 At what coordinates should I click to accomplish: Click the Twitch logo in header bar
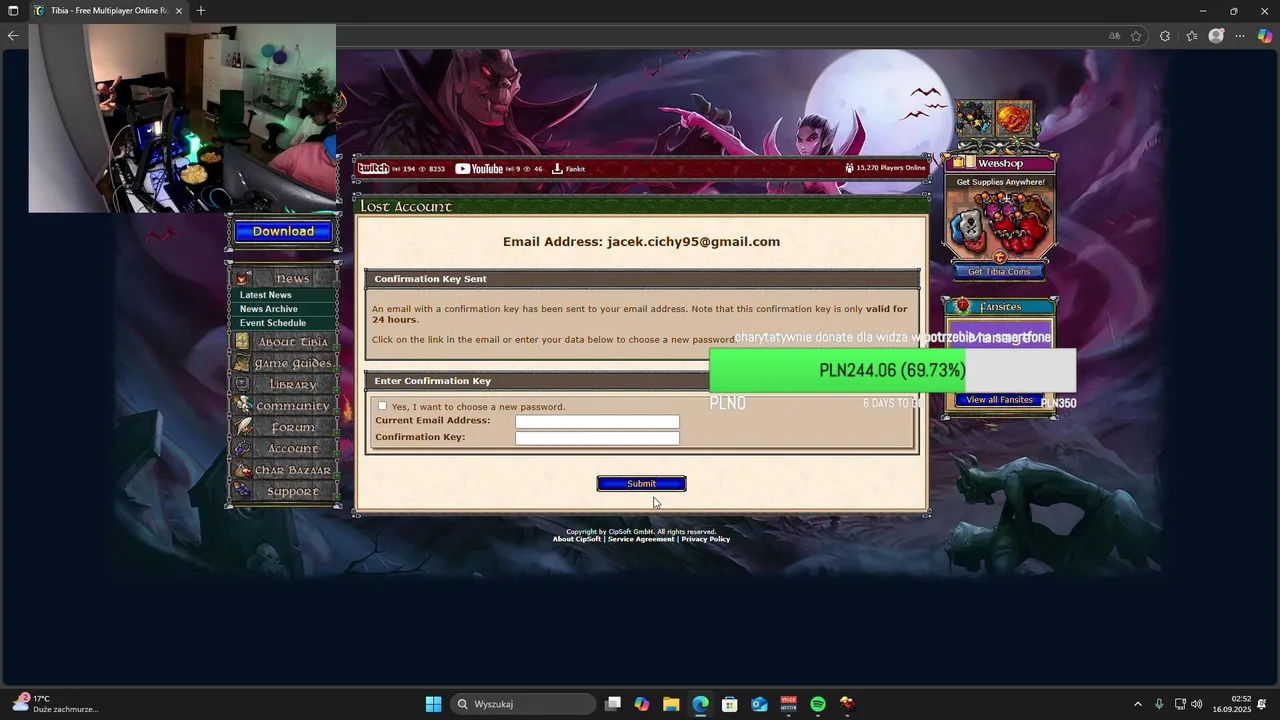point(374,168)
